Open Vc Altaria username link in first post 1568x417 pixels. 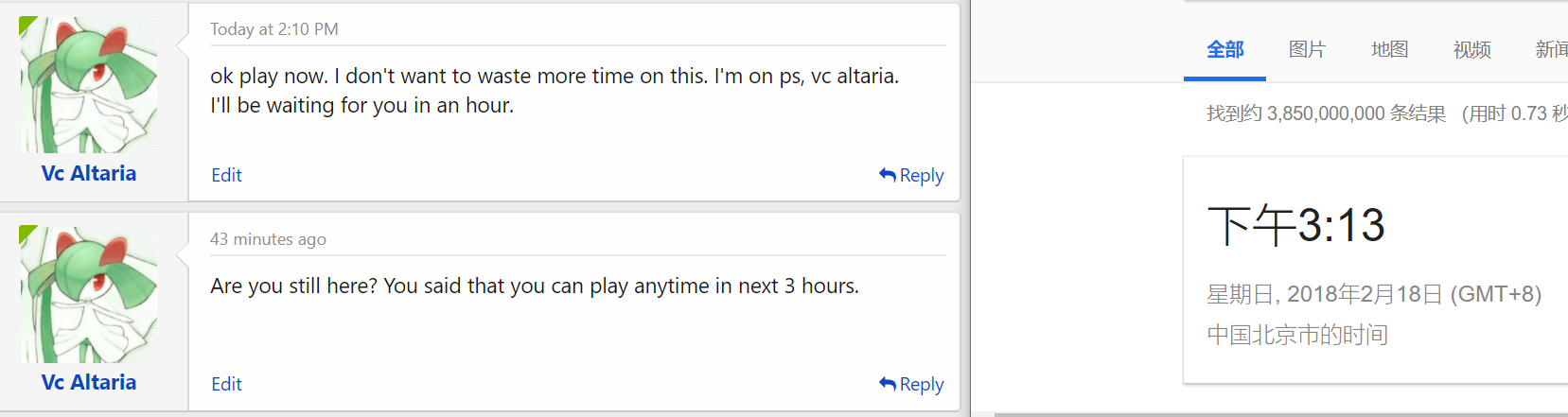(x=89, y=173)
